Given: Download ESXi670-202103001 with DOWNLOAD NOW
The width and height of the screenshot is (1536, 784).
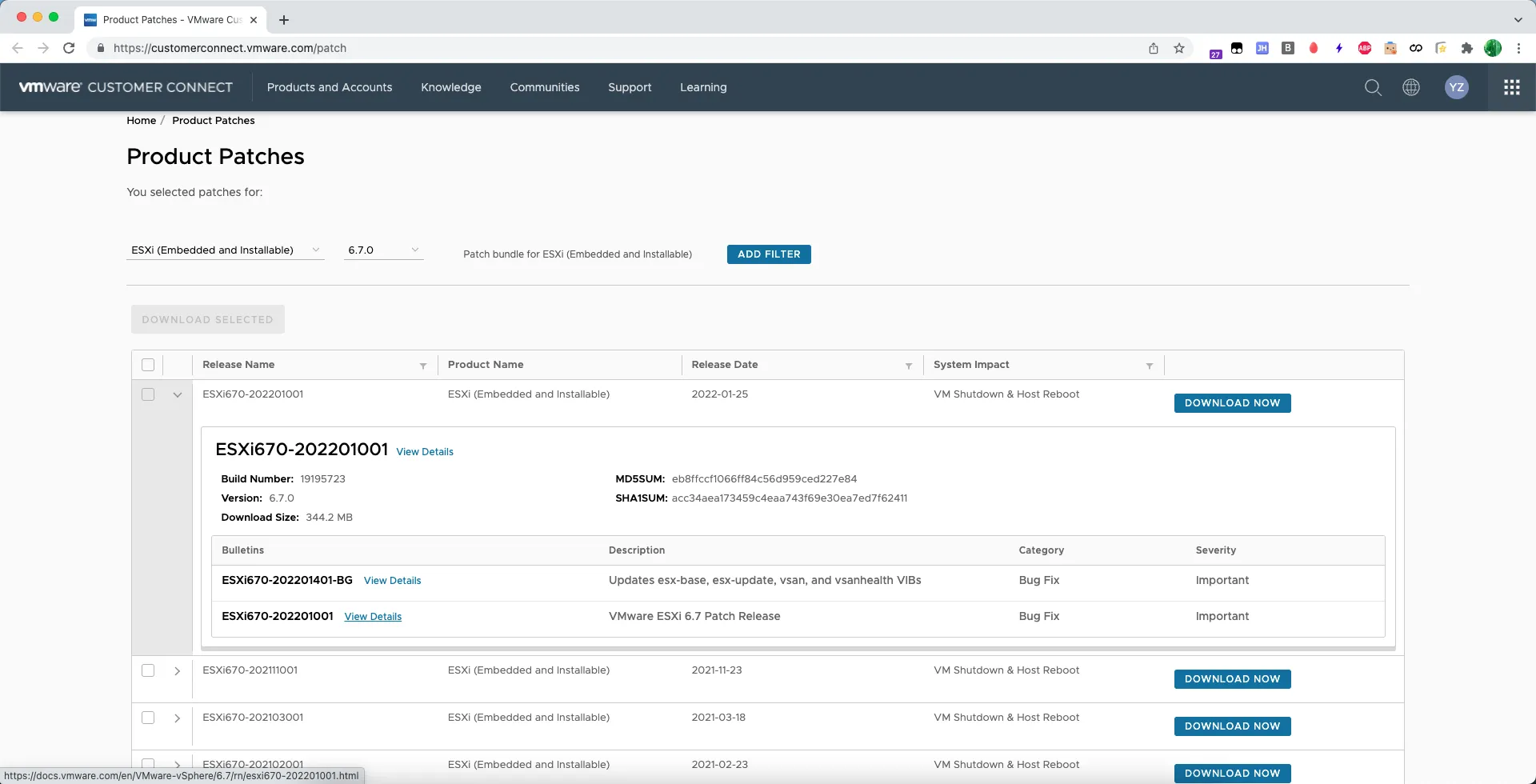Looking at the screenshot, I should point(1232,726).
